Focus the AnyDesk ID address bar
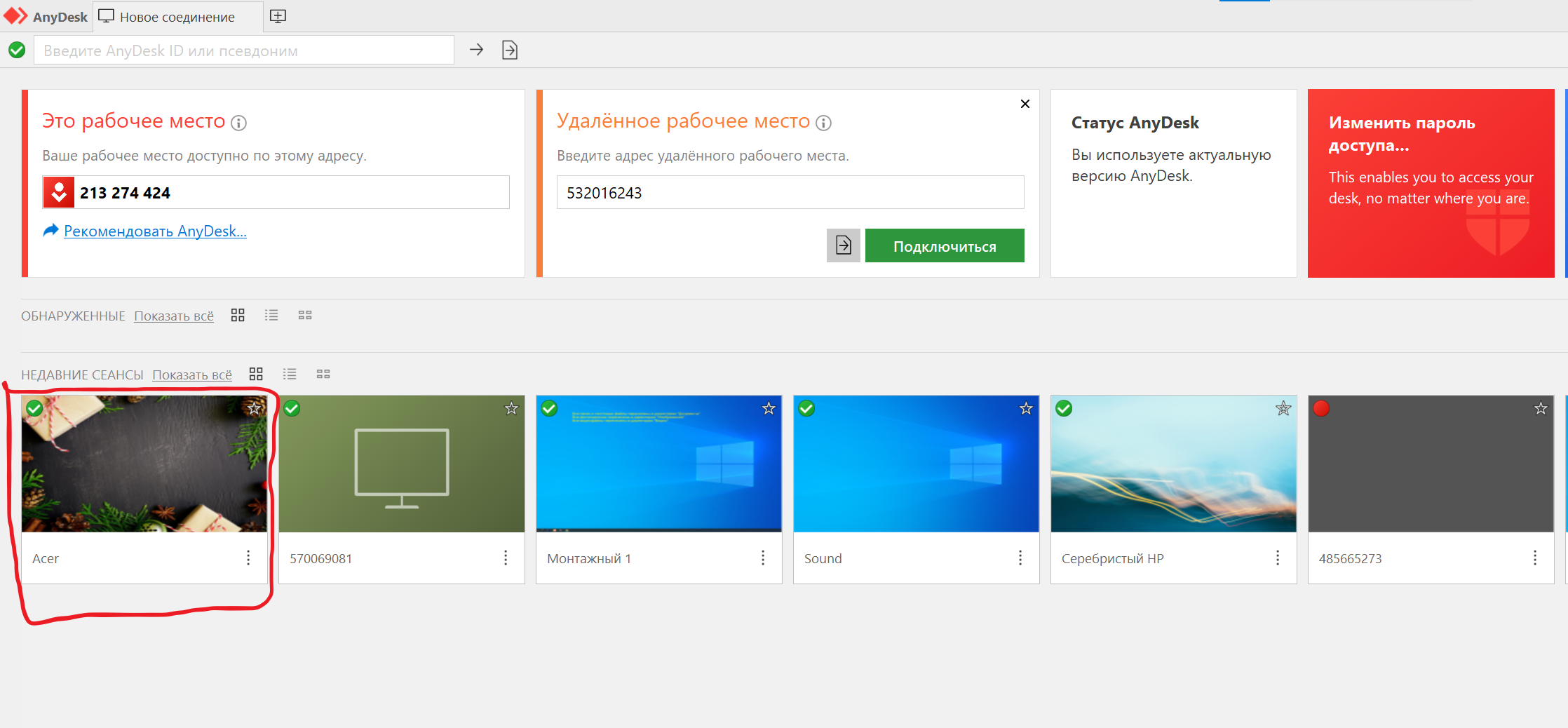Viewport: 1568px width, 728px height. 244,50
